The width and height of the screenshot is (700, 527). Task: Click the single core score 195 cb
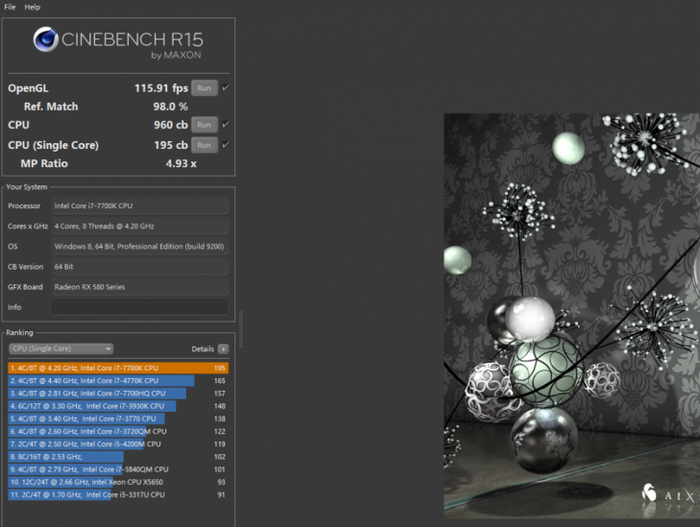point(171,145)
